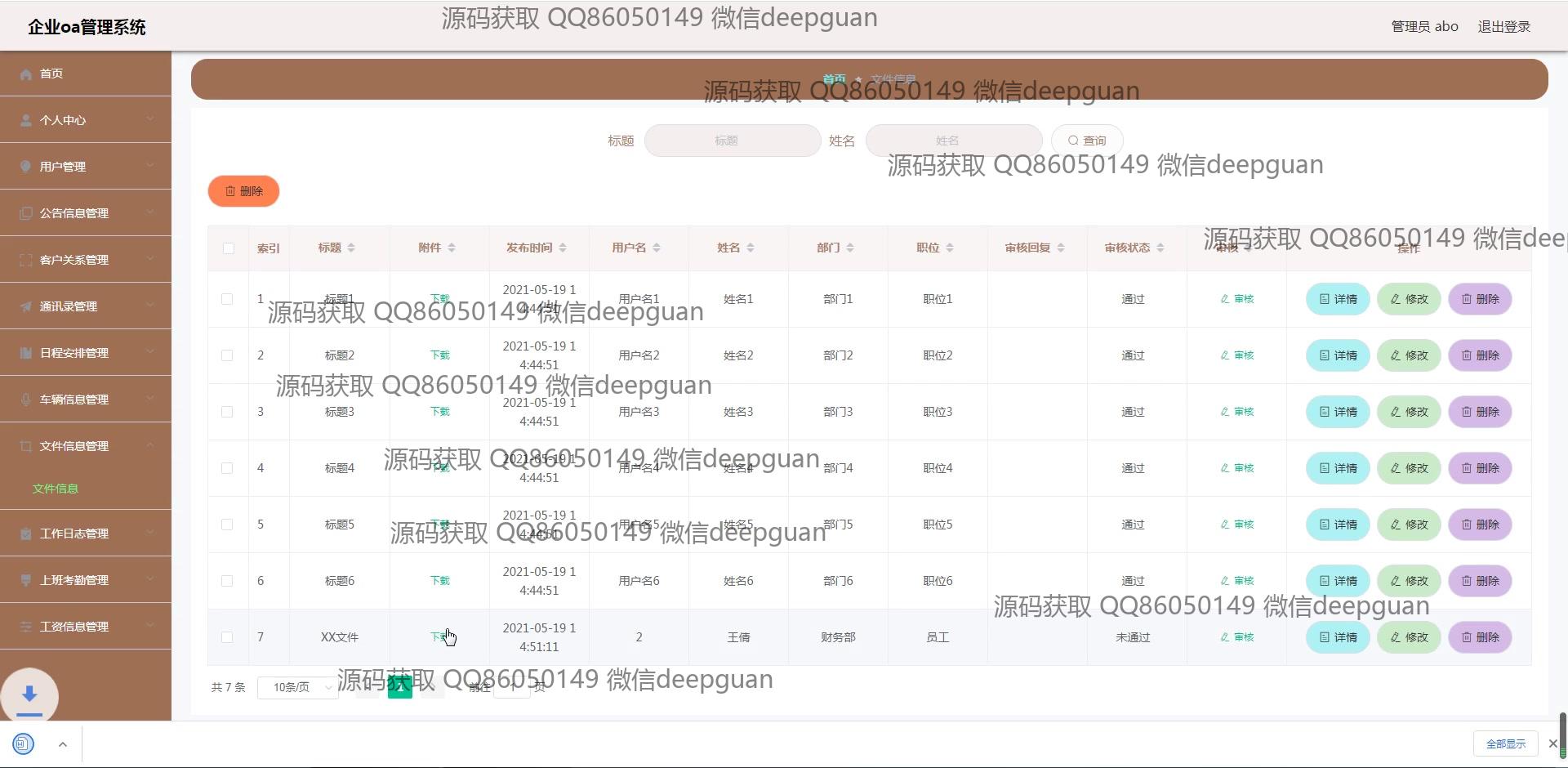Screen dimensions: 1568x768
Task: Sort the 用户名 column with its arrows
Action: [x=657, y=248]
